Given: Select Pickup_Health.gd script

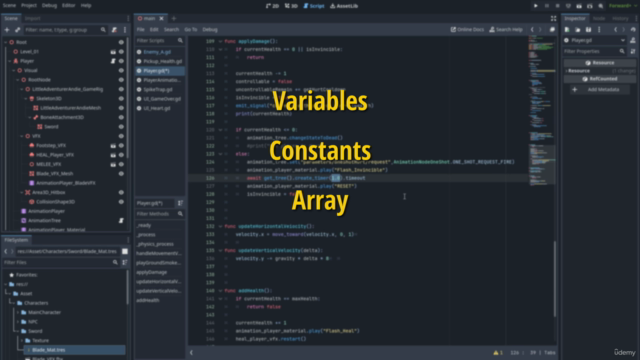Looking at the screenshot, I should click(x=160, y=61).
